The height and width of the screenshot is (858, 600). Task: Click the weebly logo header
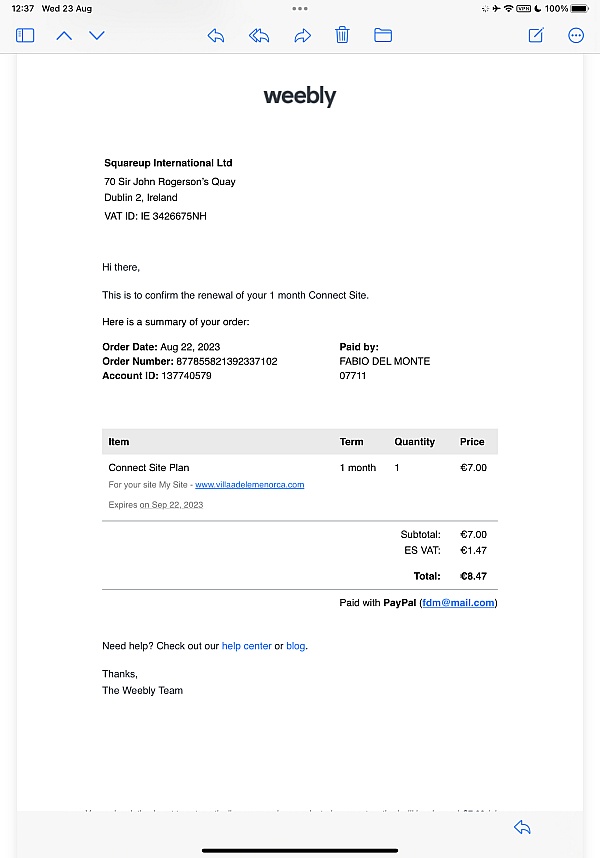[x=300, y=96]
